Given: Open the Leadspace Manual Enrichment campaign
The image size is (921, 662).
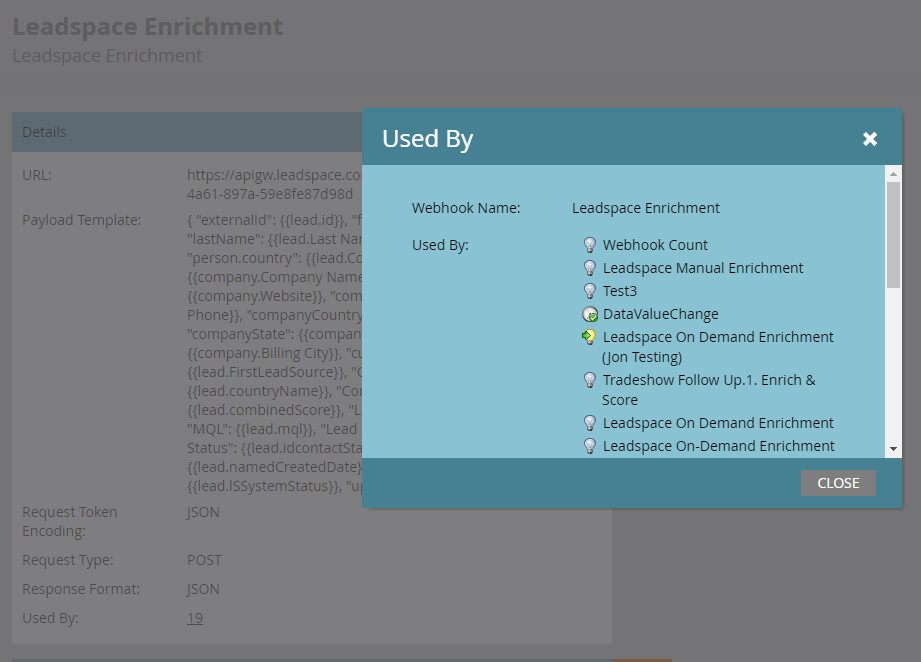Looking at the screenshot, I should click(702, 268).
